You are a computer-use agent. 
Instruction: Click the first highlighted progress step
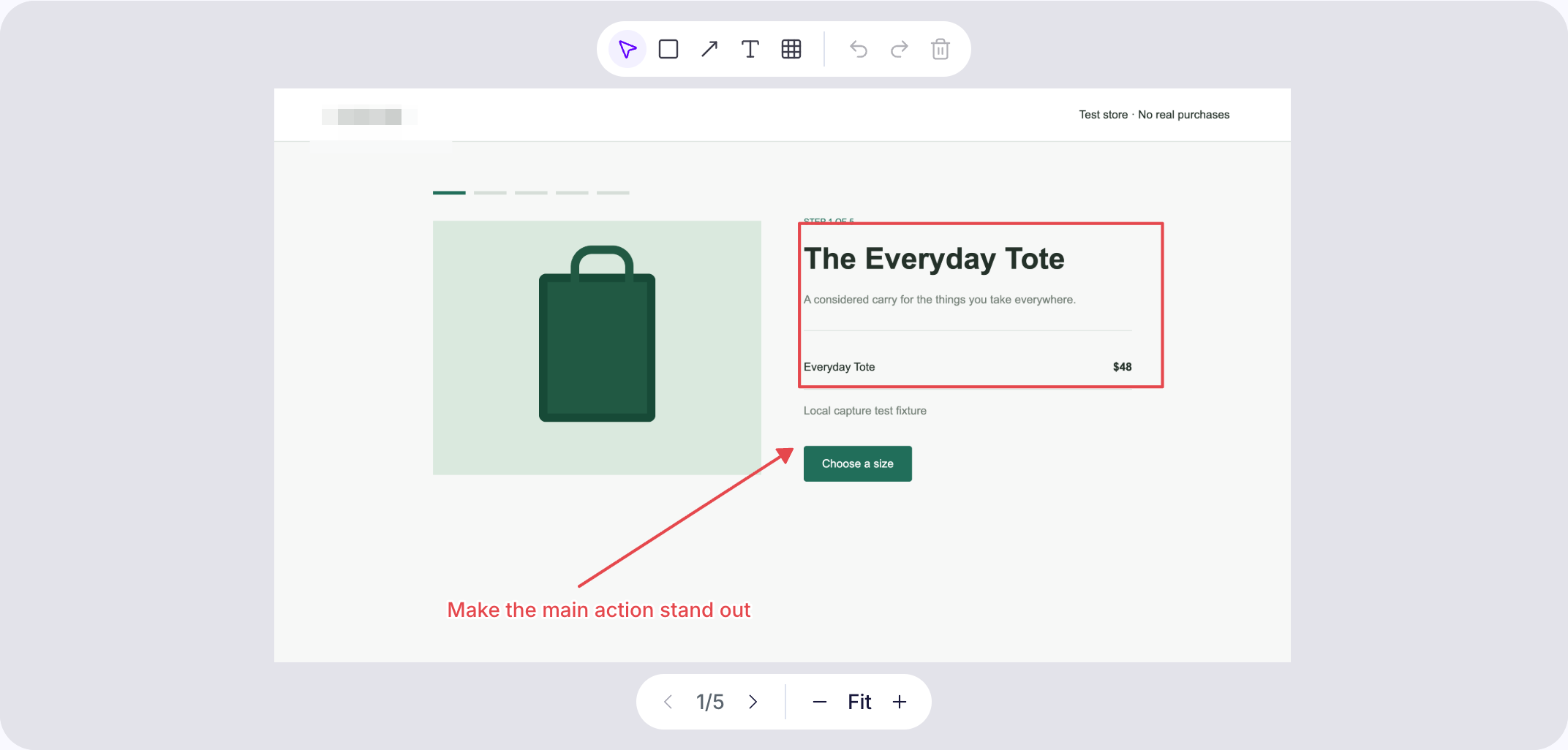(x=449, y=193)
